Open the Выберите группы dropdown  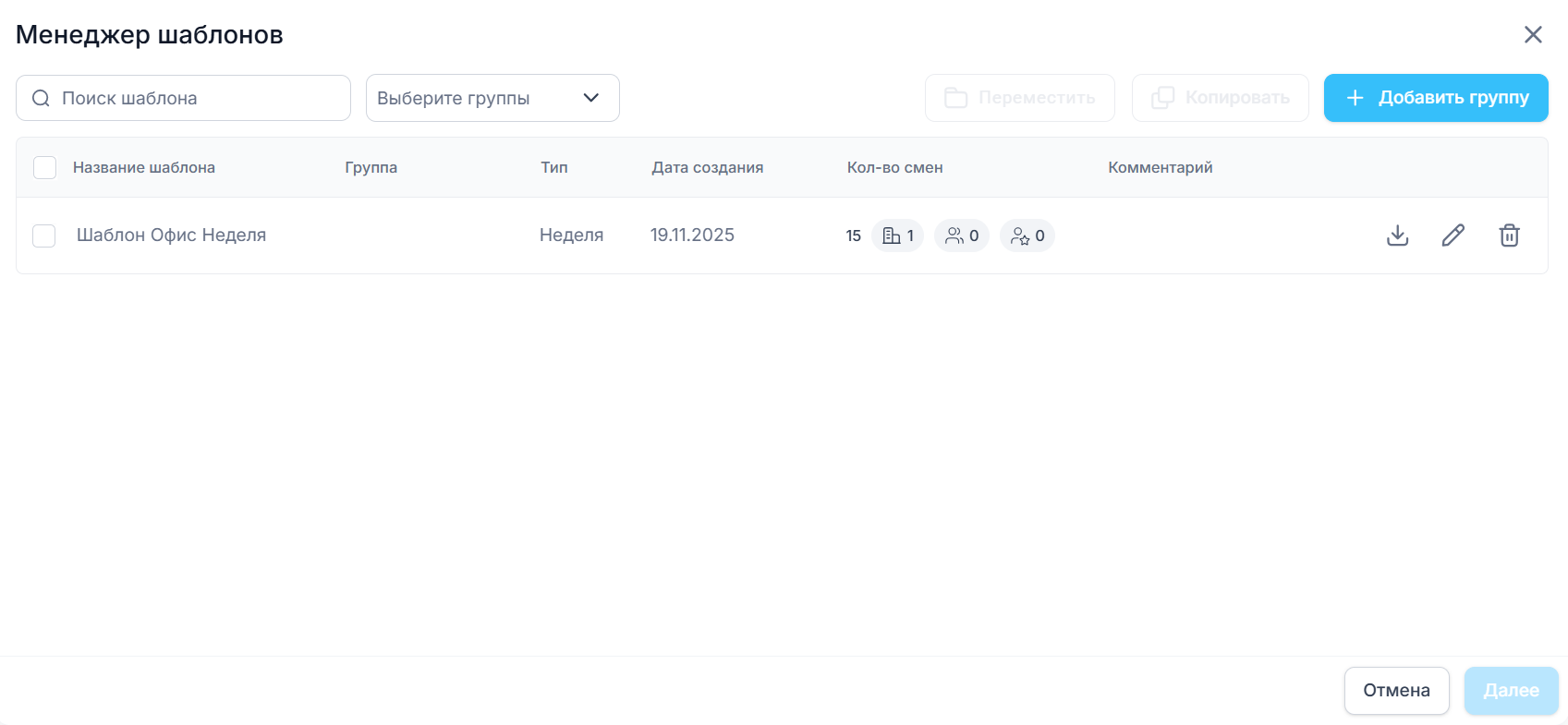[x=480, y=98]
